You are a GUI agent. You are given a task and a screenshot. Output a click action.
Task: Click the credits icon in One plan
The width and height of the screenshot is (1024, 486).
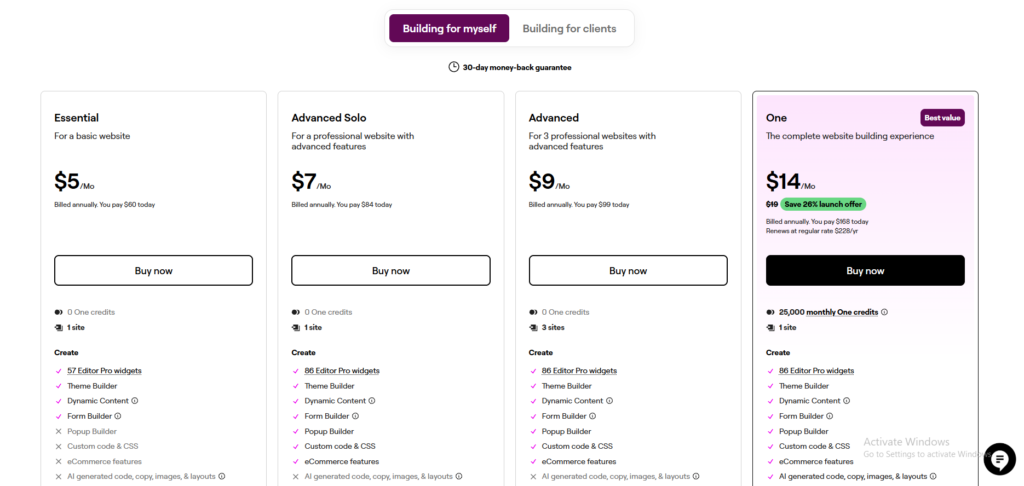point(770,312)
